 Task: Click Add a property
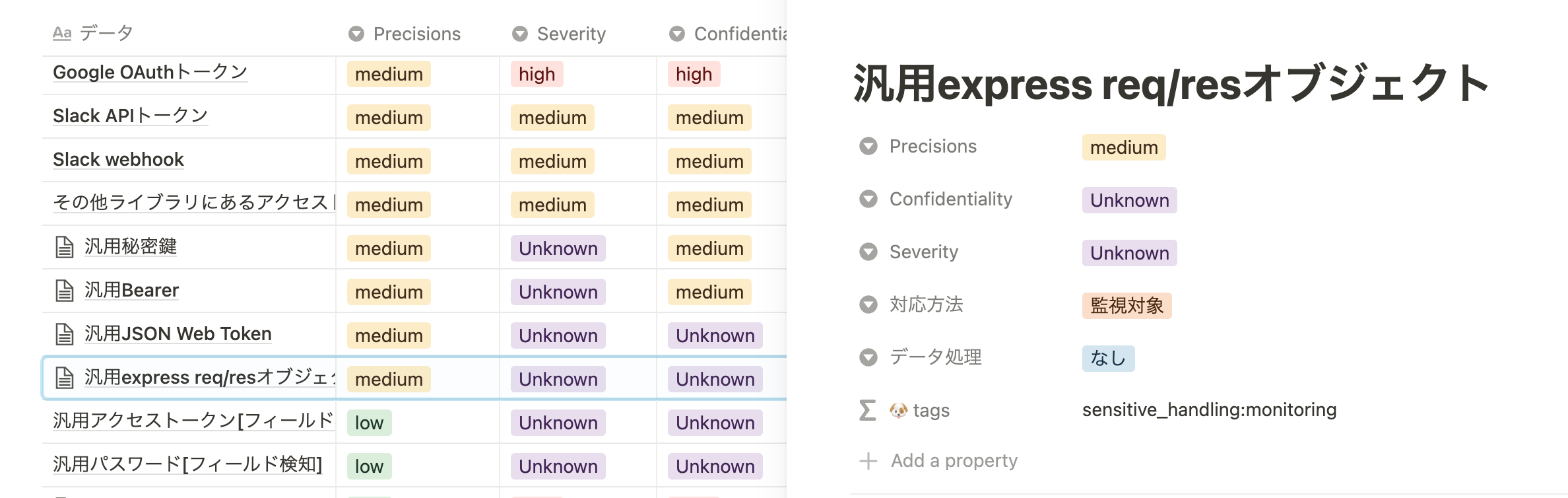tap(954, 460)
